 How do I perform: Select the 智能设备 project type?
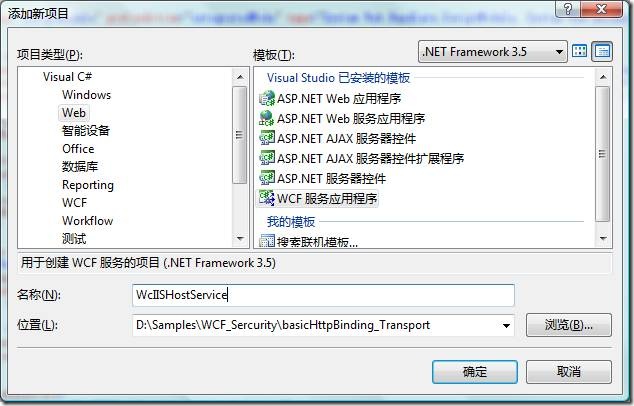point(86,131)
